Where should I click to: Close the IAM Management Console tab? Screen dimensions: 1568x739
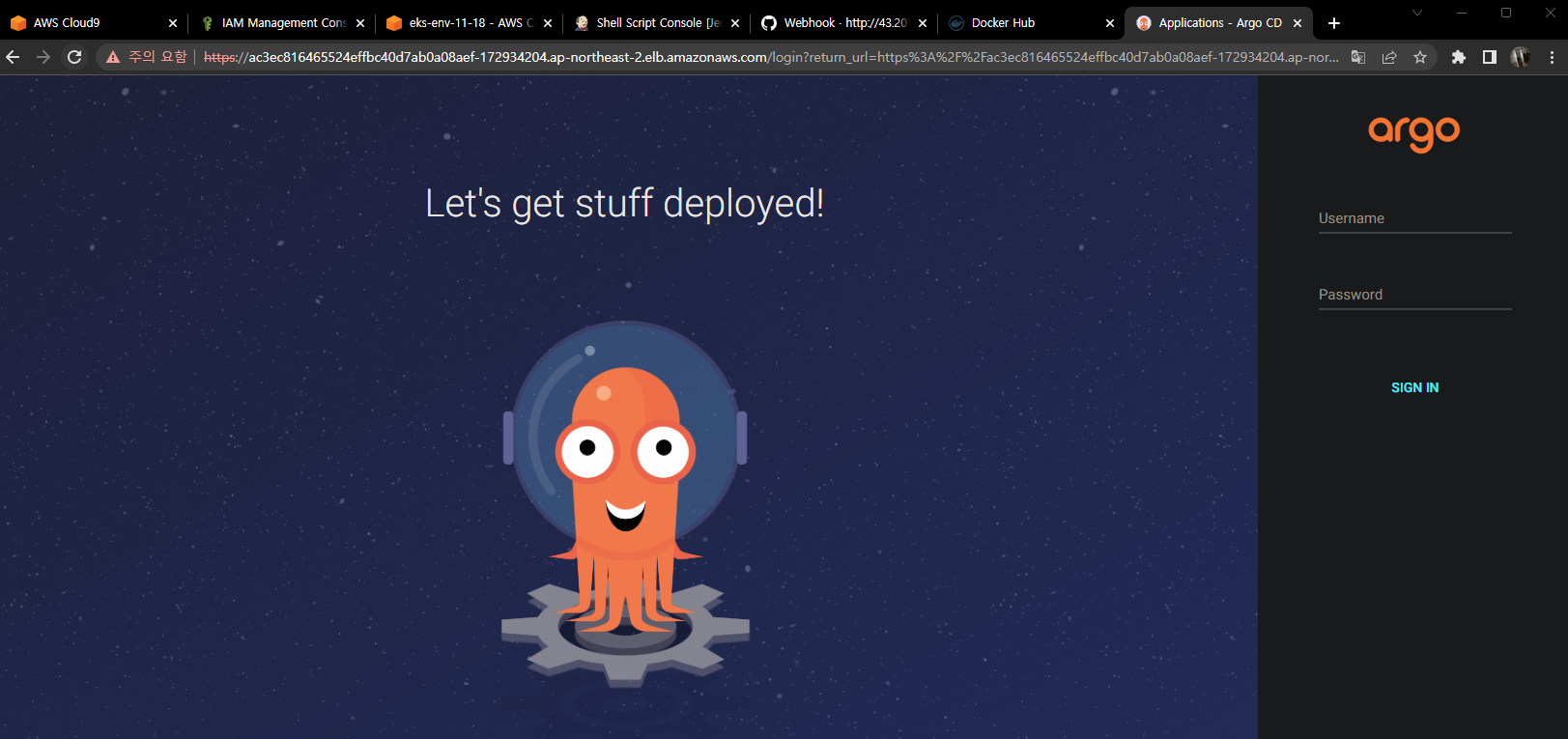tap(360, 23)
